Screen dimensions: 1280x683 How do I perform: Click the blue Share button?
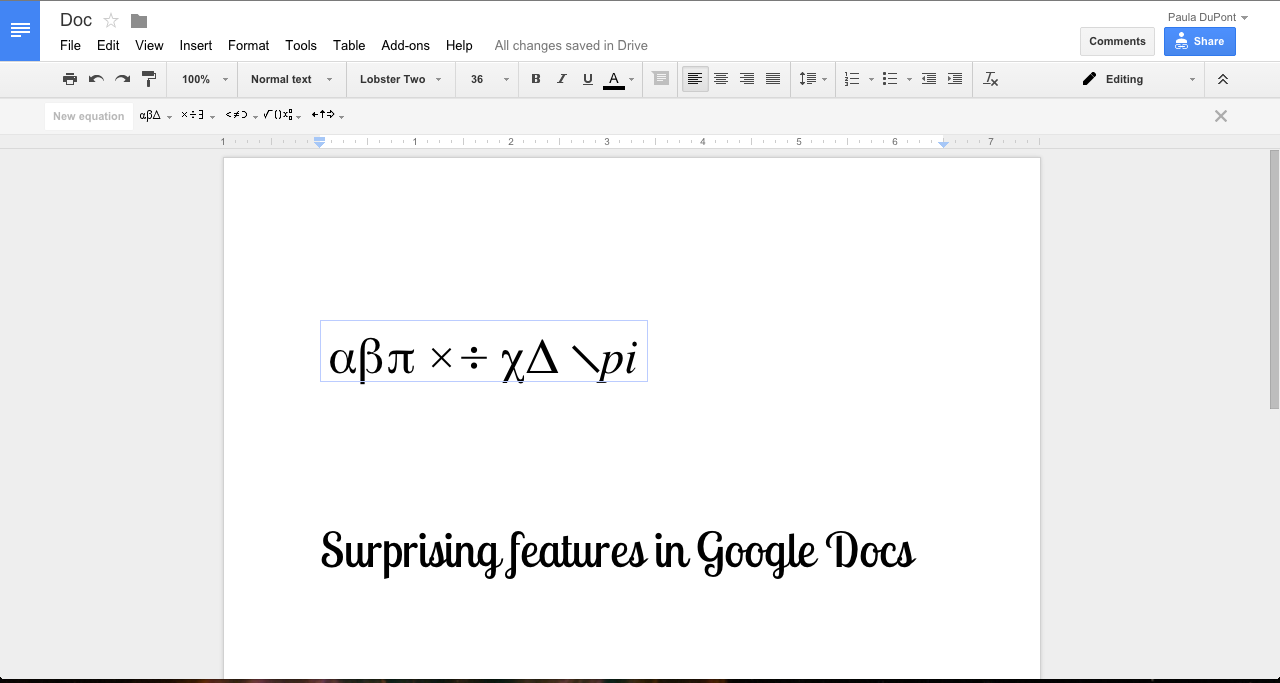1199,41
